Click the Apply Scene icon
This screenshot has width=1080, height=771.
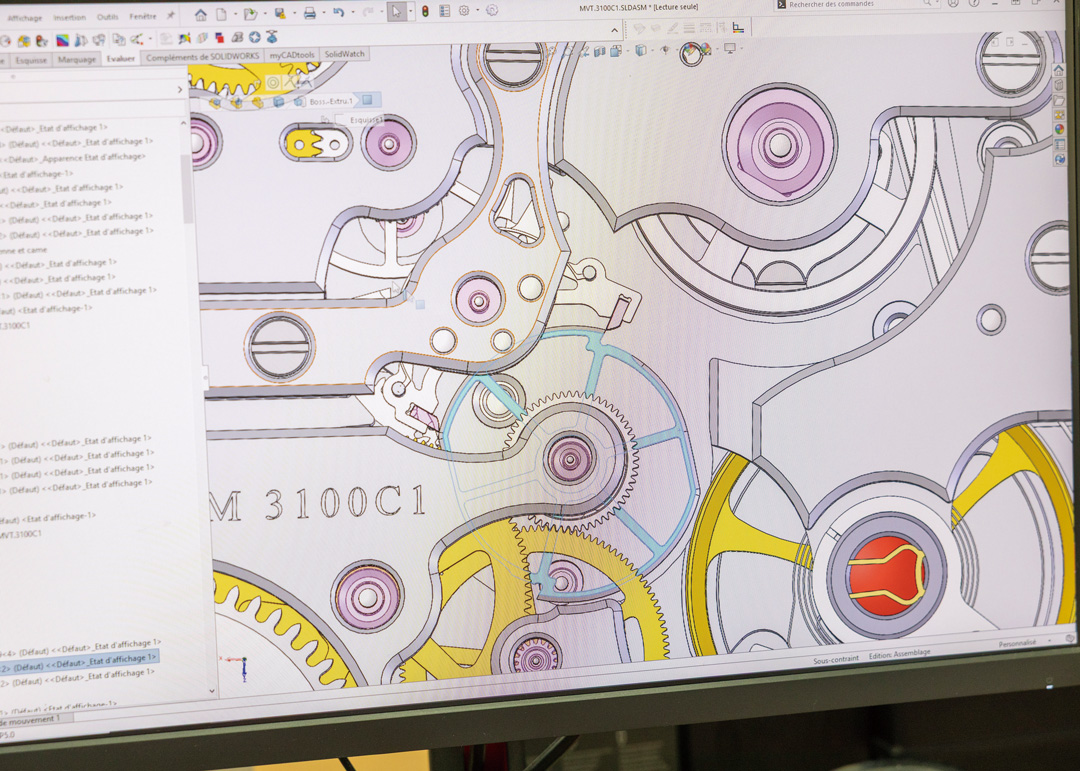click(x=706, y=49)
